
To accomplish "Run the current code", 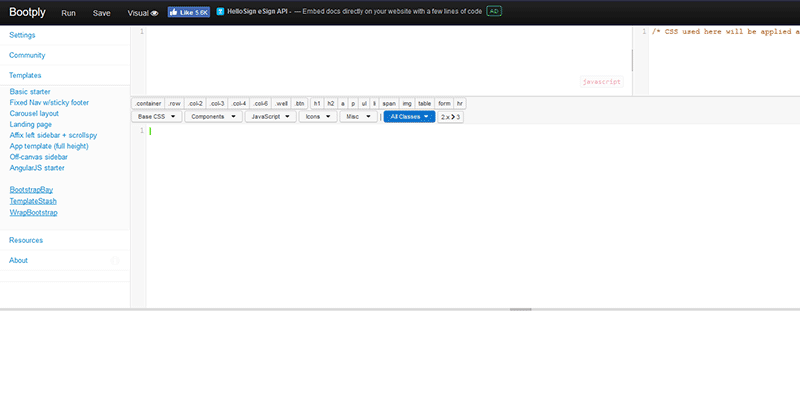I will 68,13.
